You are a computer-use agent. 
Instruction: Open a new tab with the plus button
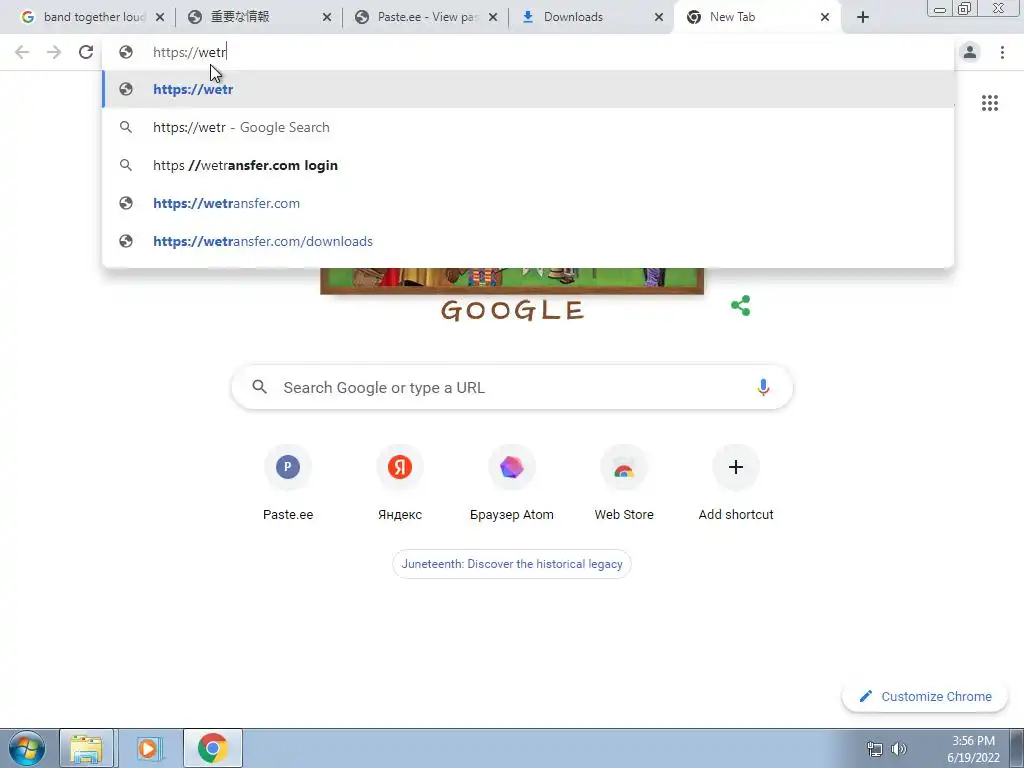(863, 17)
